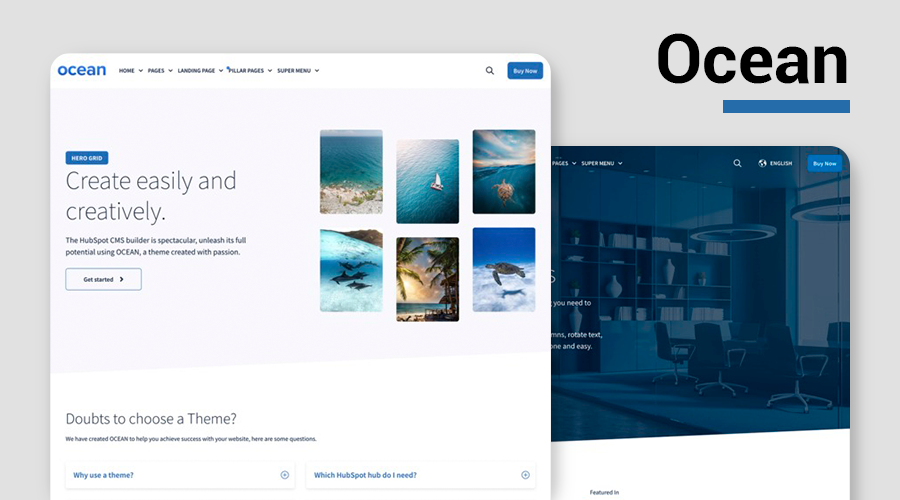Image resolution: width=900 pixels, height=500 pixels.
Task: Click the large 'Ocean' title text
Action: coord(752,60)
